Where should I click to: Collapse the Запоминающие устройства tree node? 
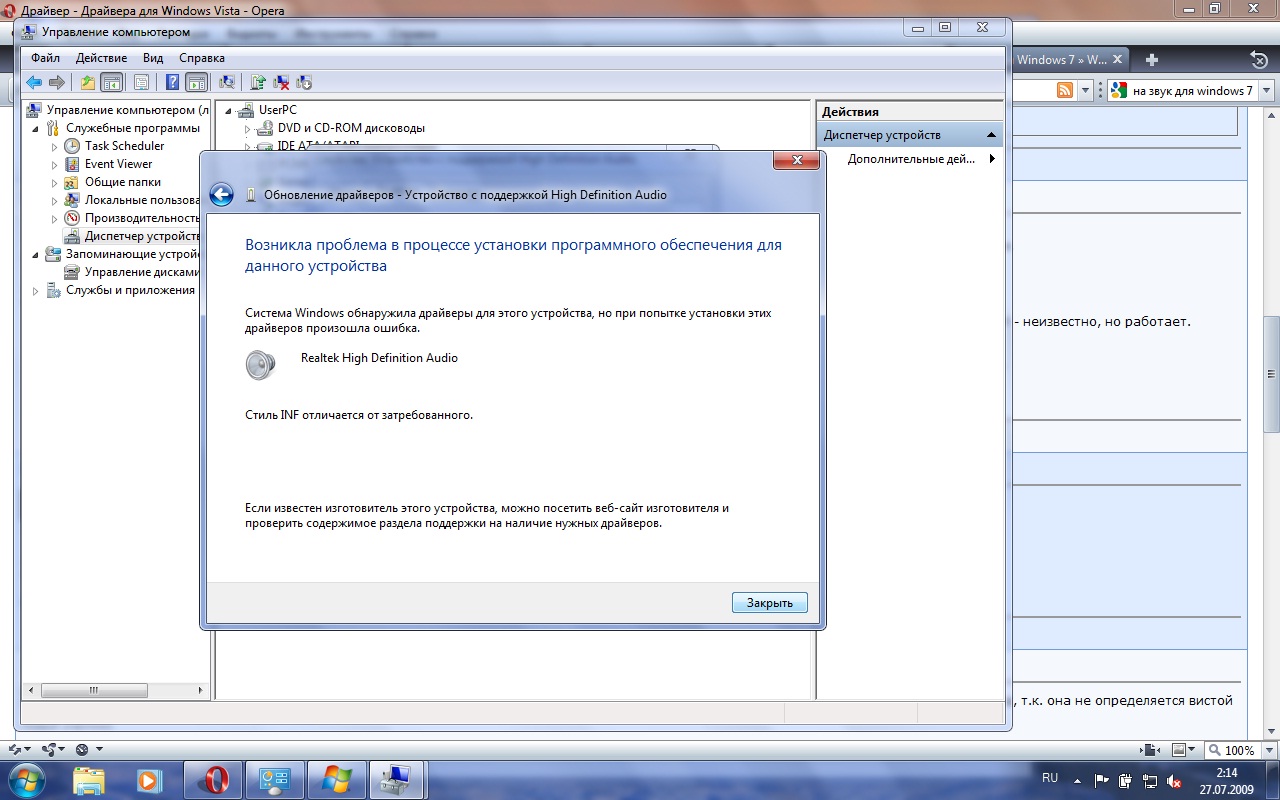pos(37,254)
